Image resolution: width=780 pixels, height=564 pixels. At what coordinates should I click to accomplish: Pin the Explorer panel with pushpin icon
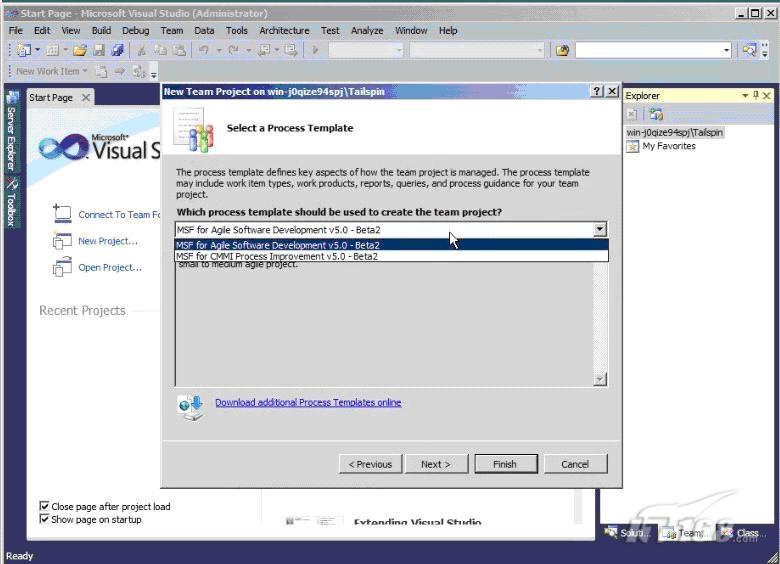756,95
